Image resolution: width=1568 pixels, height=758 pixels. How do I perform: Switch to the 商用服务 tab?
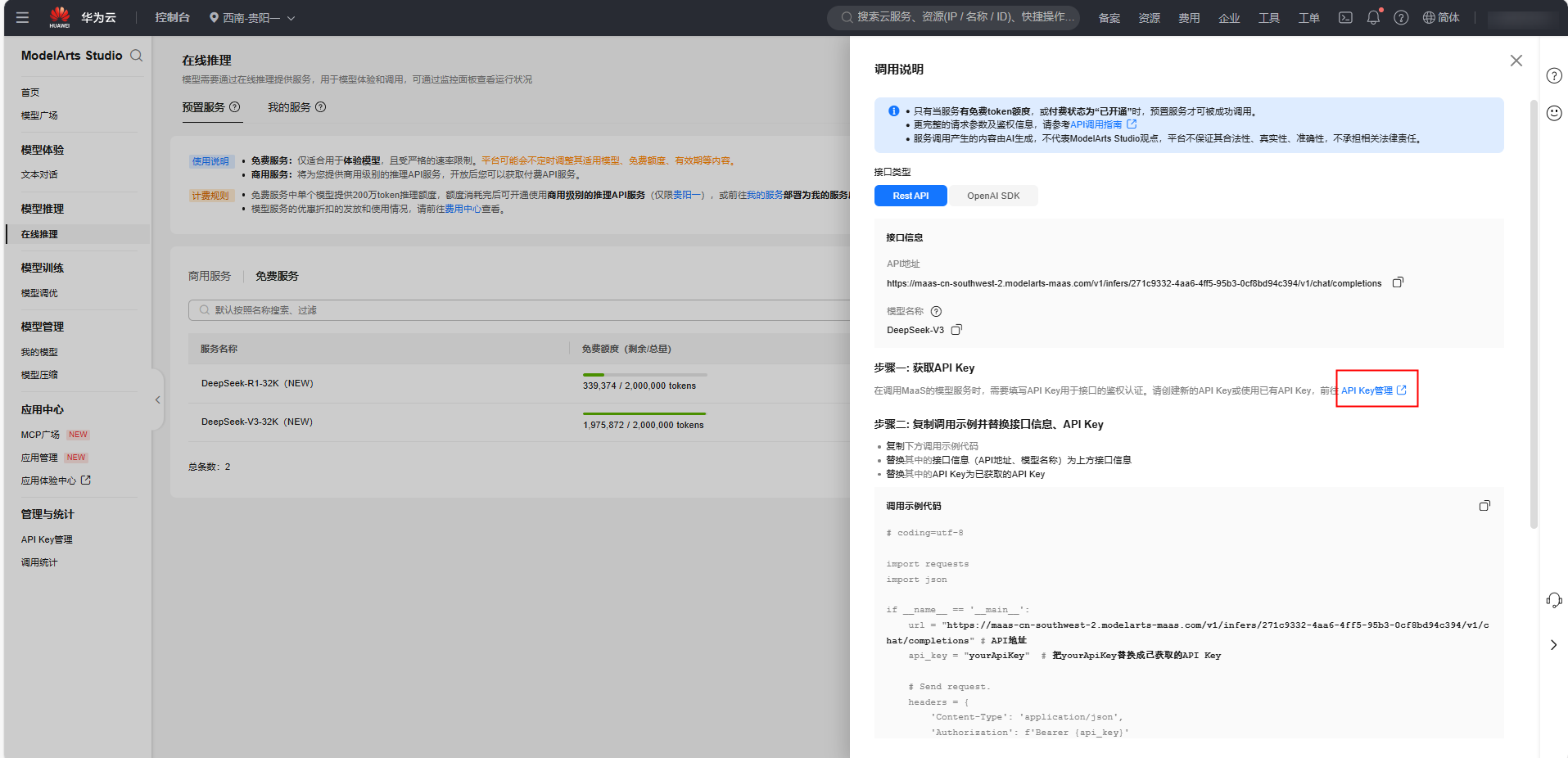pyautogui.click(x=210, y=276)
